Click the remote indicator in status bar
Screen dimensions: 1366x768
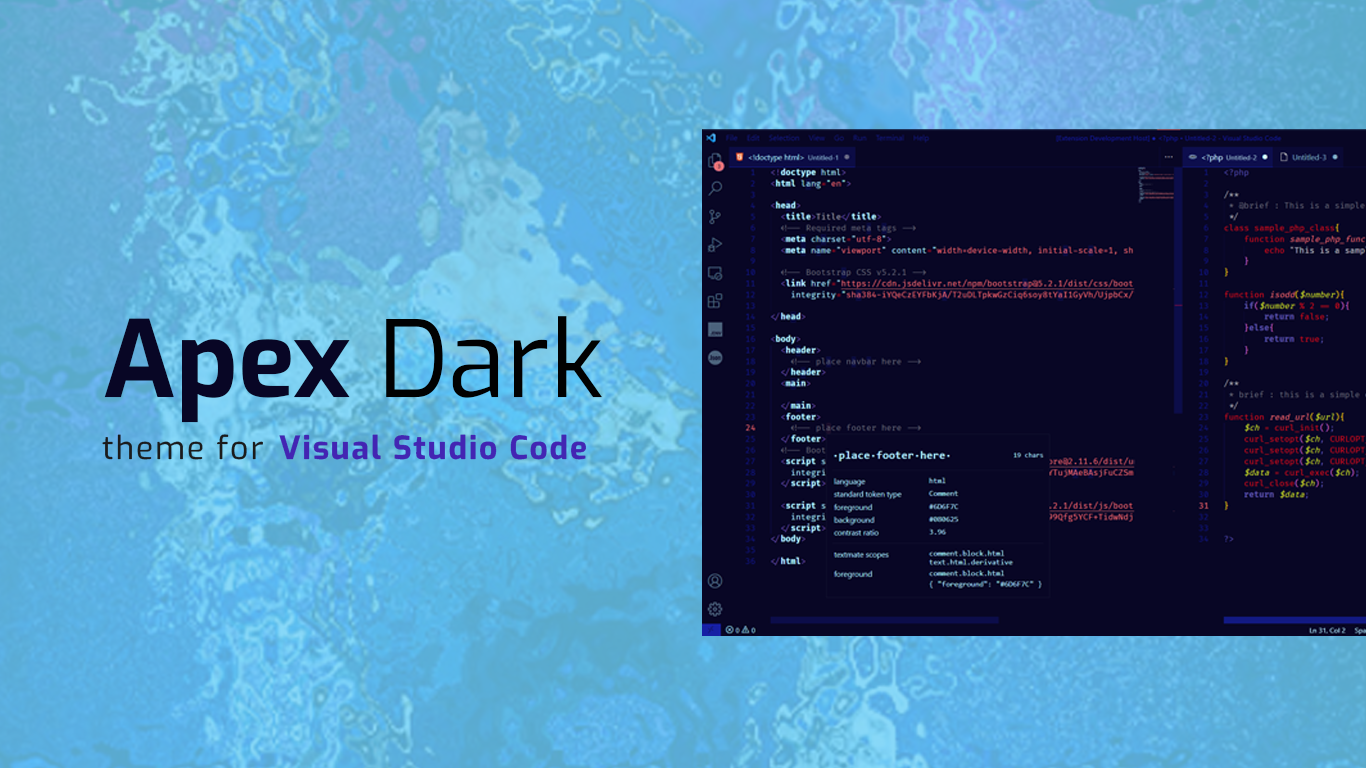[711, 630]
